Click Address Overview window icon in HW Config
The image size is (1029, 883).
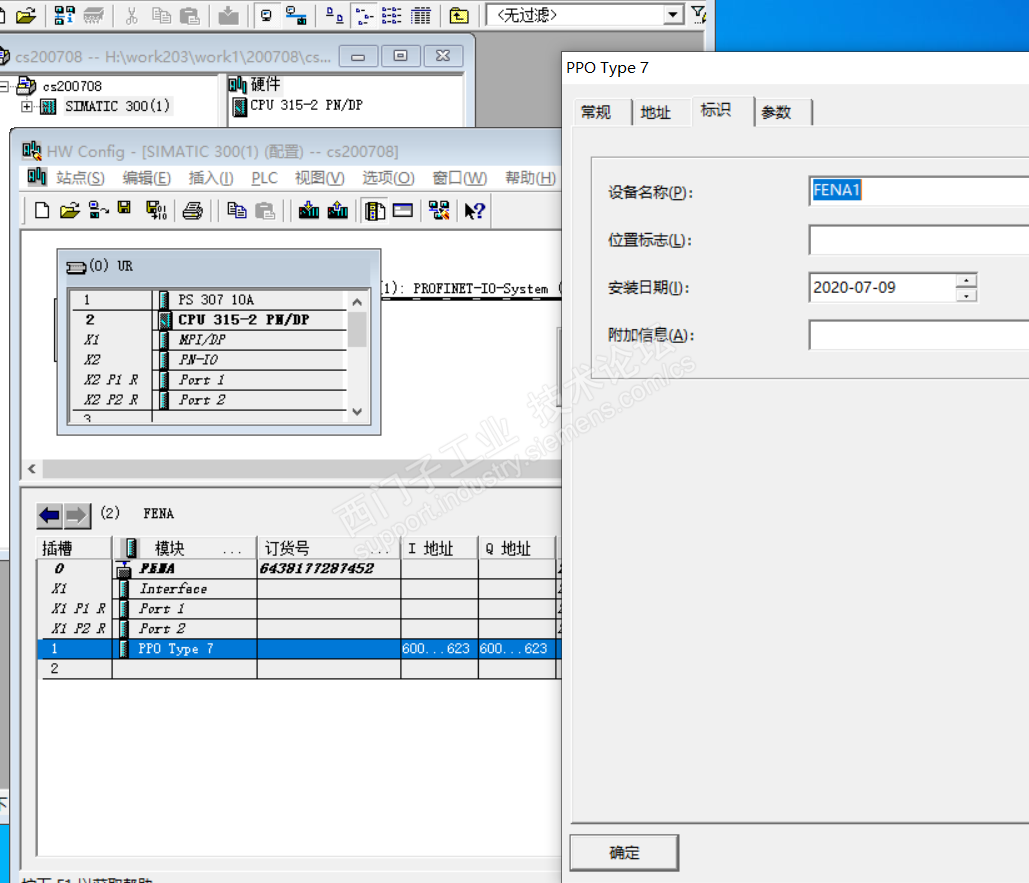(x=402, y=211)
